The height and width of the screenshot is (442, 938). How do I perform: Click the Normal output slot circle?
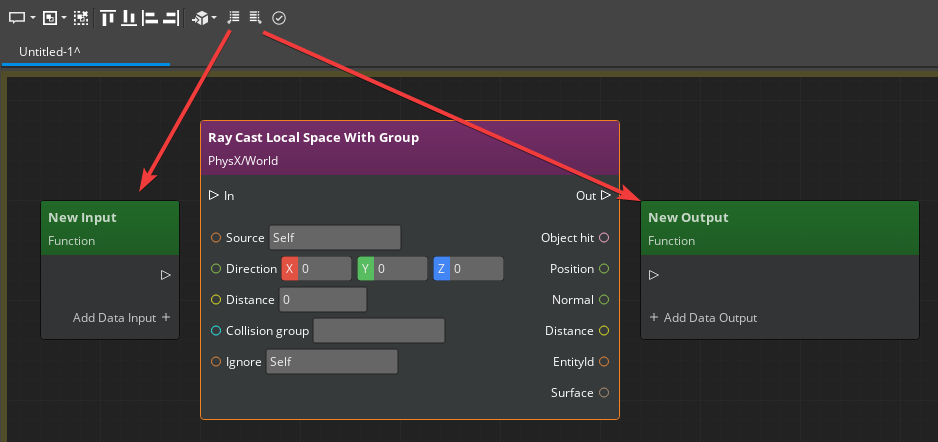pos(604,300)
